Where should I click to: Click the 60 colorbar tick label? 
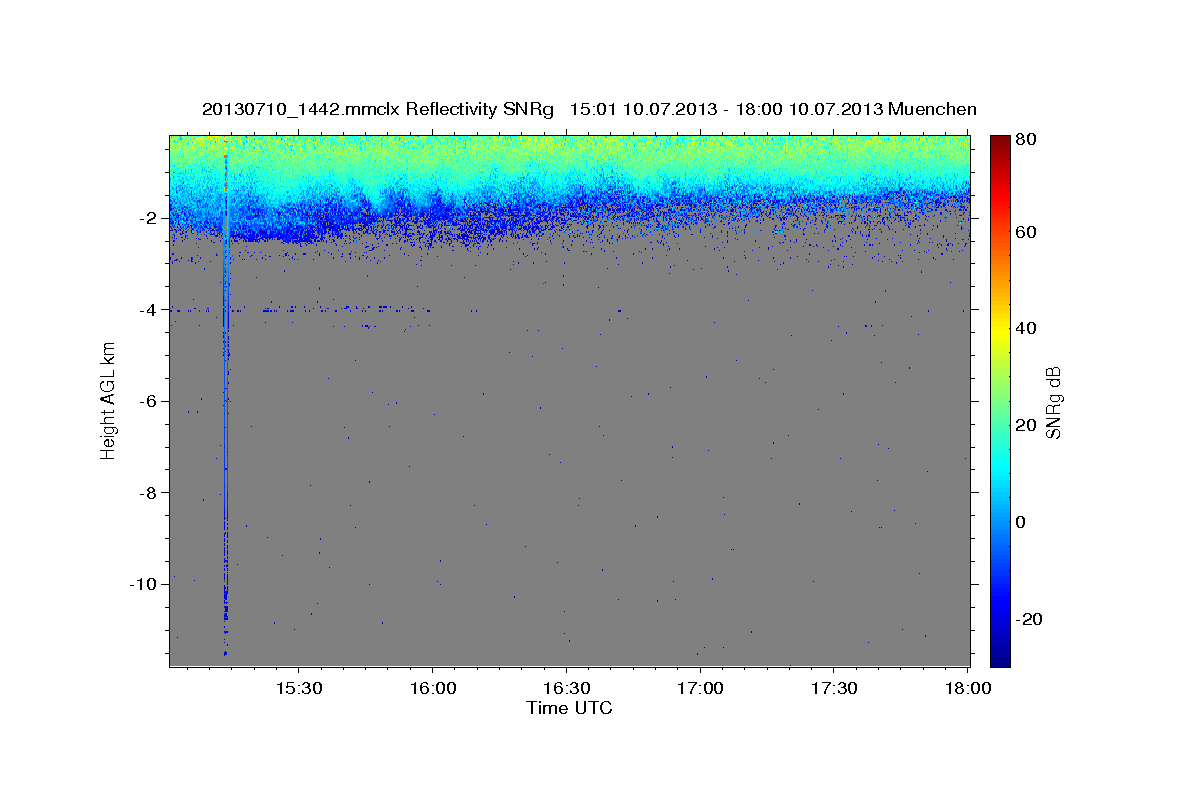1025,232
